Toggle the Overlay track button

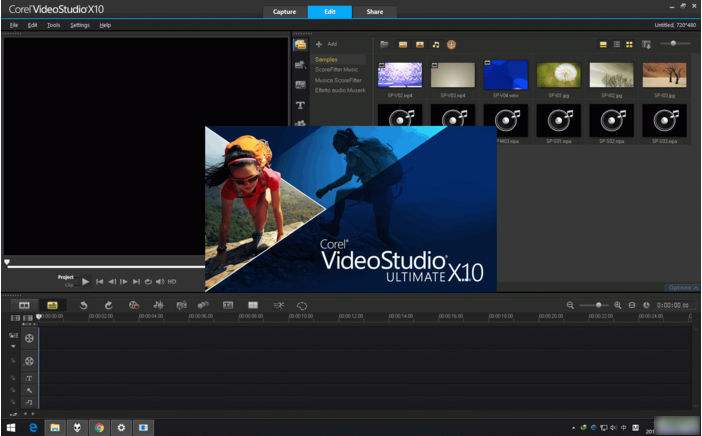point(29,361)
